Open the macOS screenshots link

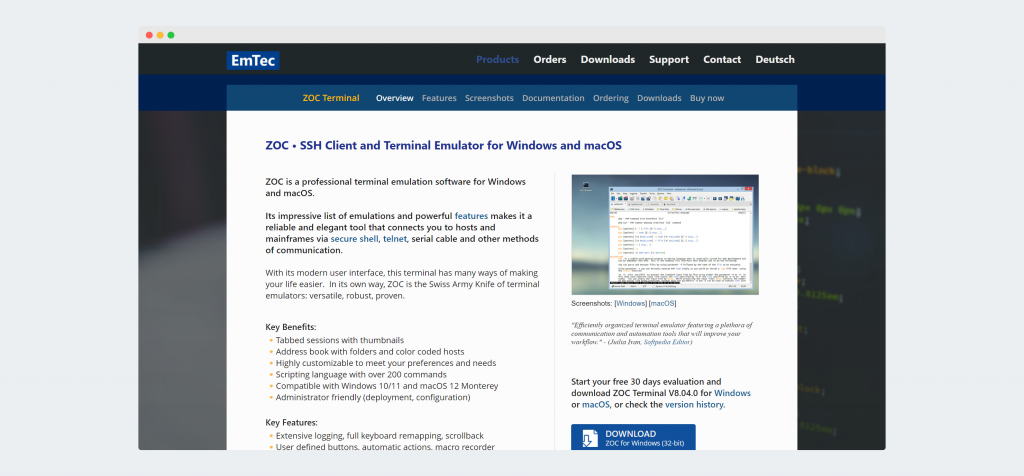click(663, 304)
